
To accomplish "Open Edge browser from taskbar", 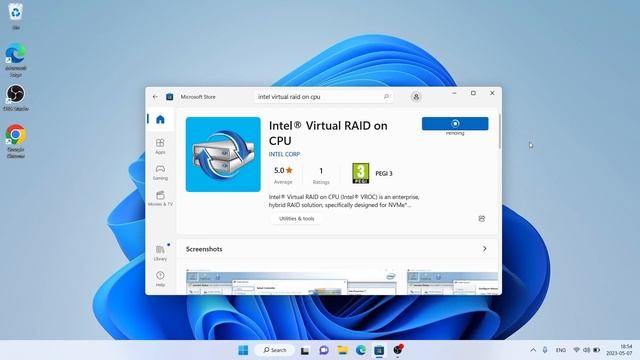I will pos(361,350).
